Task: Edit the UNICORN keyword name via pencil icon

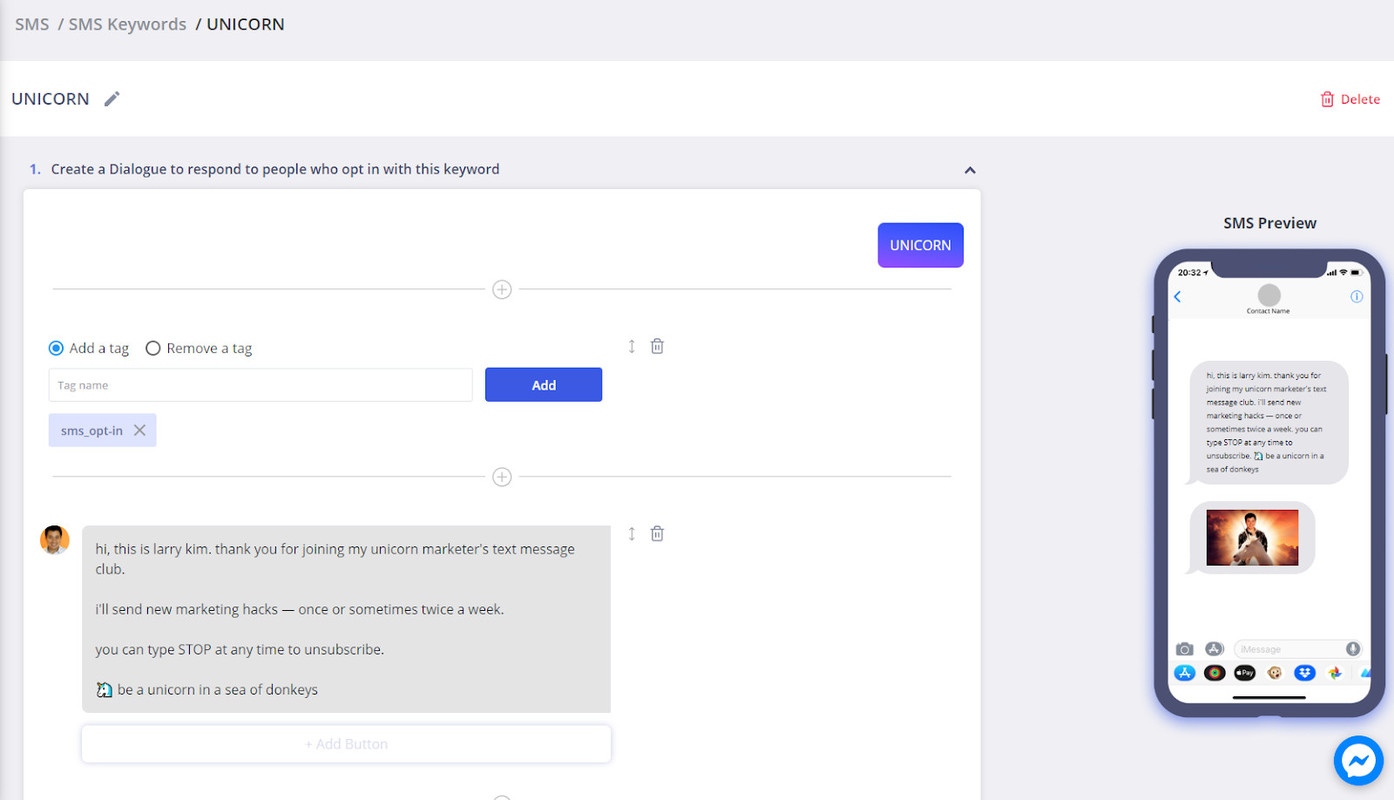Action: (111, 98)
